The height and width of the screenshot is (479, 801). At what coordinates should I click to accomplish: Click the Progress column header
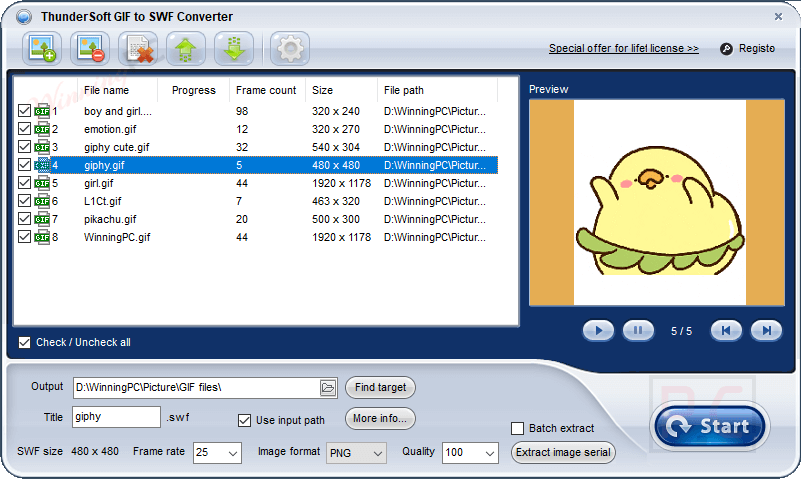(194, 90)
